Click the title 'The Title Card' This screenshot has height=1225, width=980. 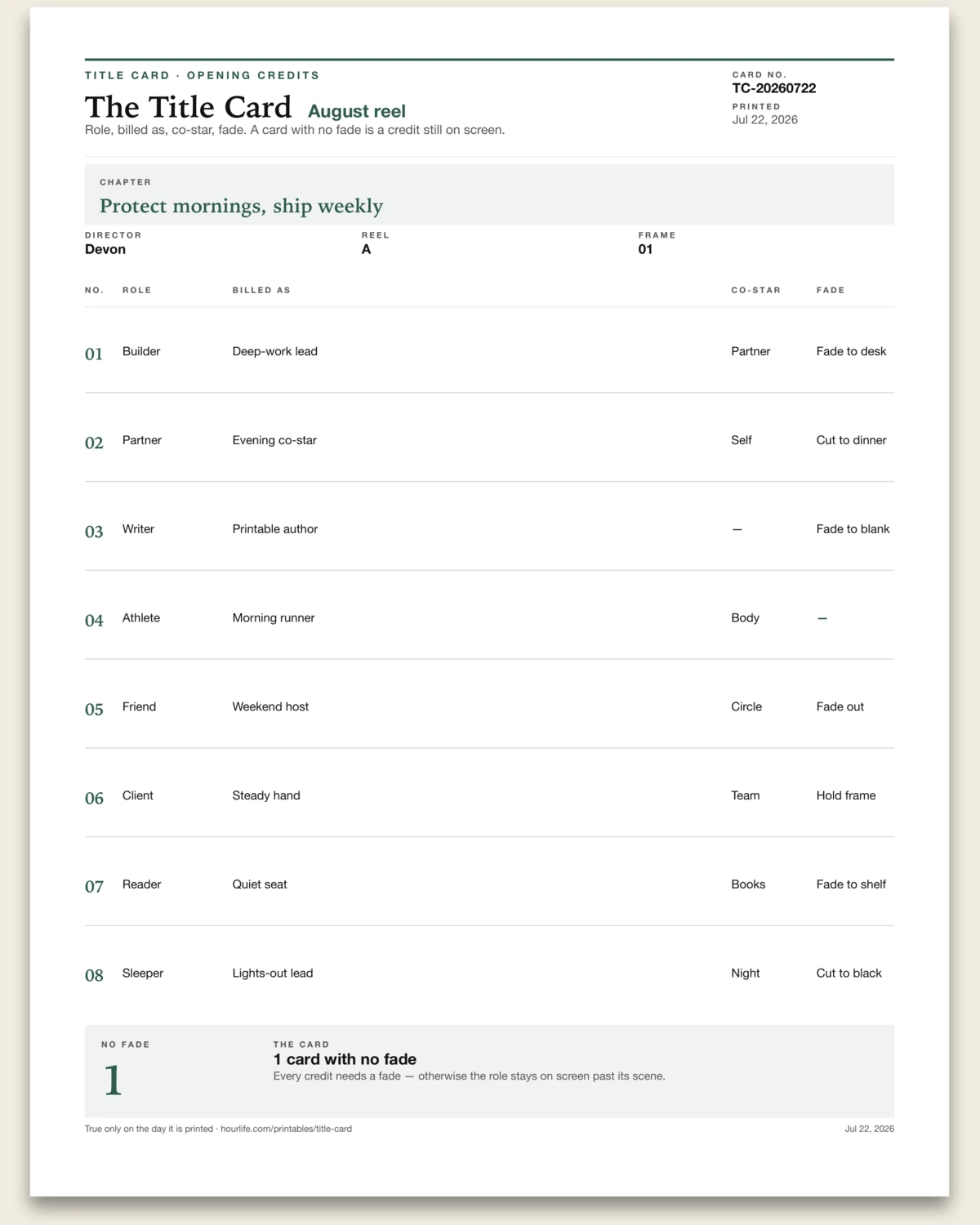(x=188, y=107)
